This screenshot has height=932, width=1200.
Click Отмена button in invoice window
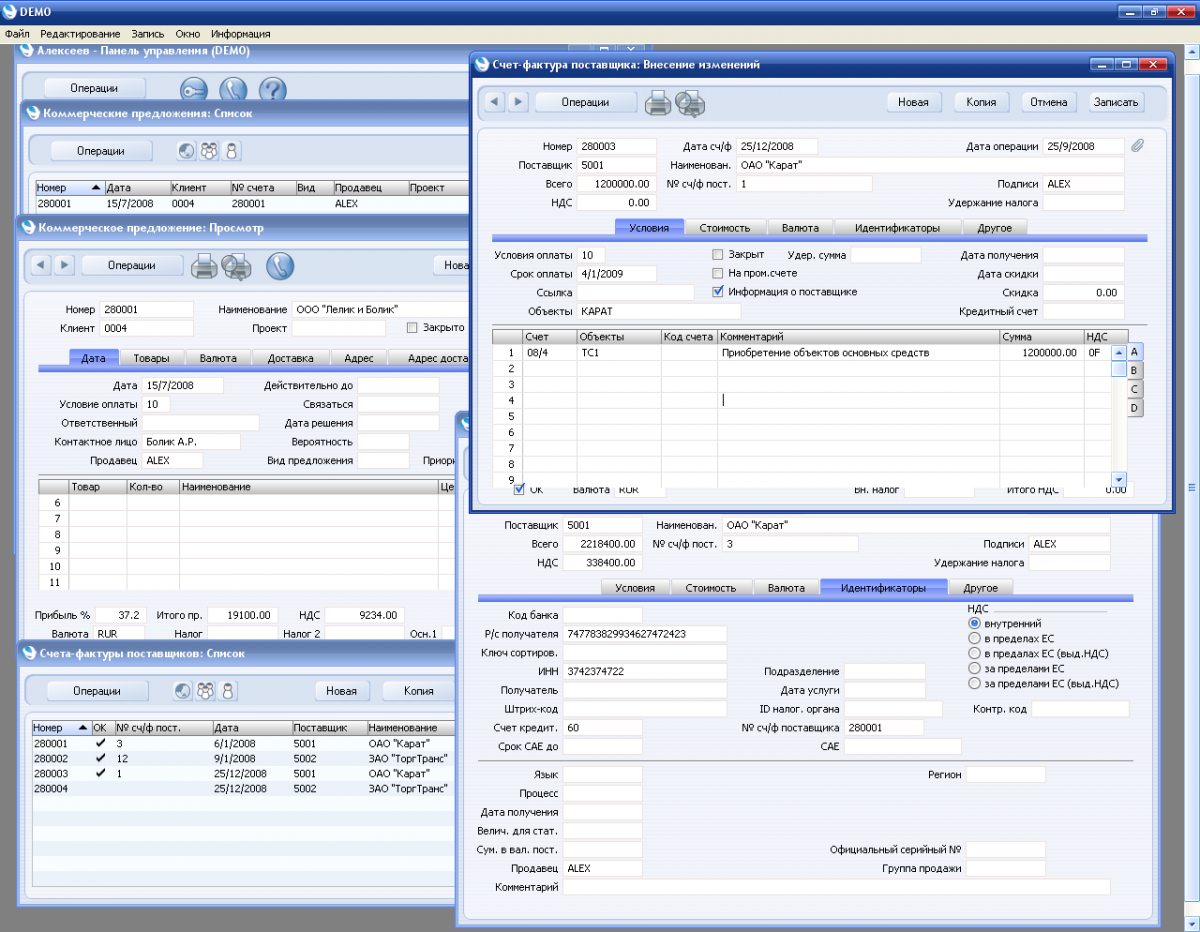[1049, 102]
